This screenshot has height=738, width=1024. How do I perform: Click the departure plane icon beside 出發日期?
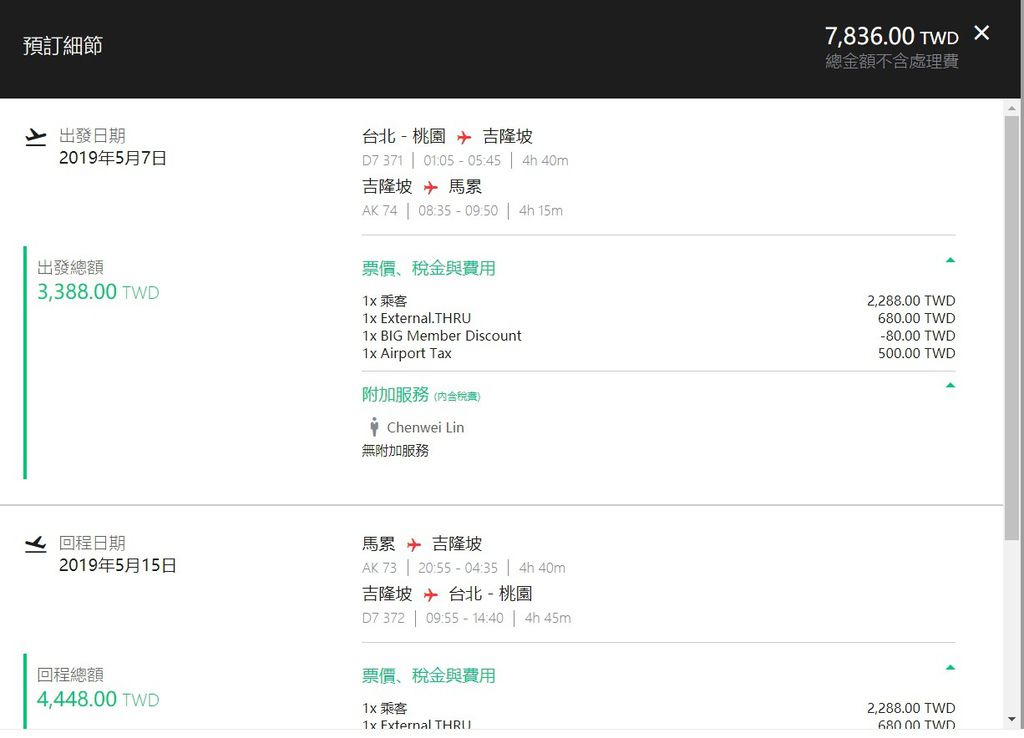(36, 137)
